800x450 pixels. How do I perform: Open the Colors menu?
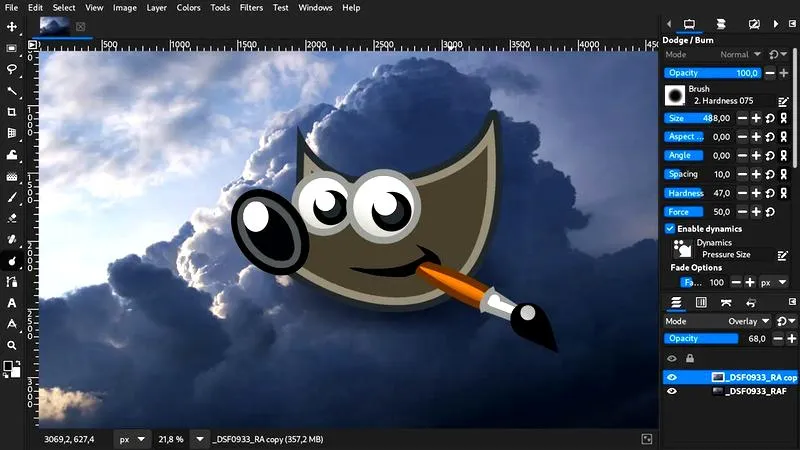click(x=188, y=8)
